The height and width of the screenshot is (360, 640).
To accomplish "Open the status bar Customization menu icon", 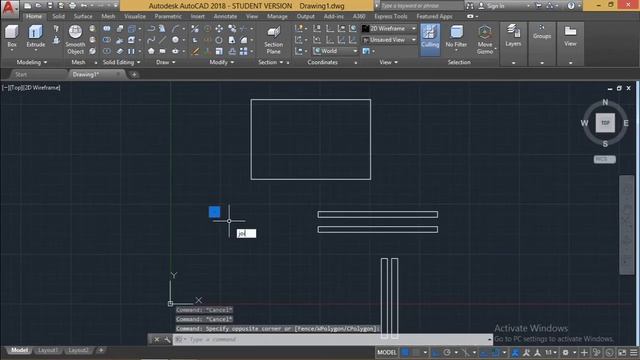I will click(633, 352).
